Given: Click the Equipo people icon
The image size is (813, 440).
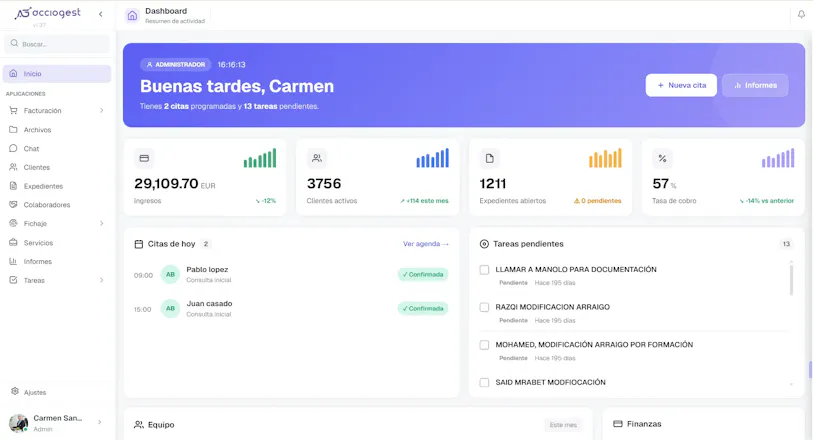Looking at the screenshot, I should pos(138,424).
